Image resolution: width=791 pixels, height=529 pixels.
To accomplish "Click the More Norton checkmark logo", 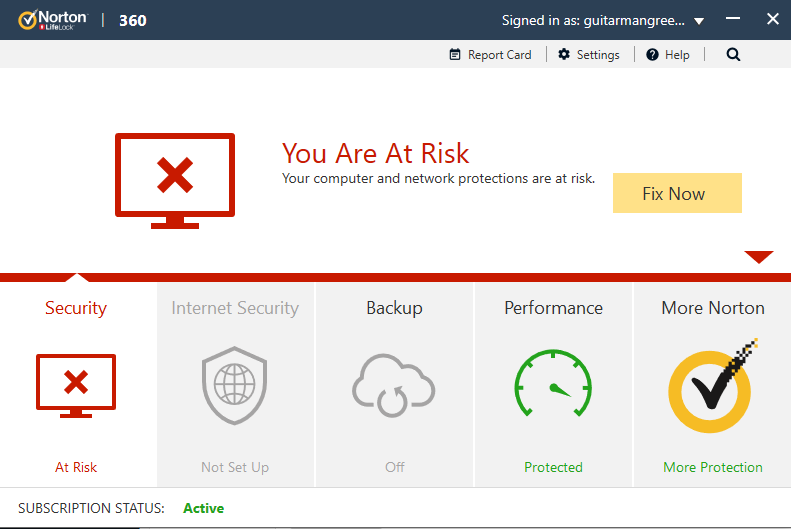I will [x=712, y=386].
